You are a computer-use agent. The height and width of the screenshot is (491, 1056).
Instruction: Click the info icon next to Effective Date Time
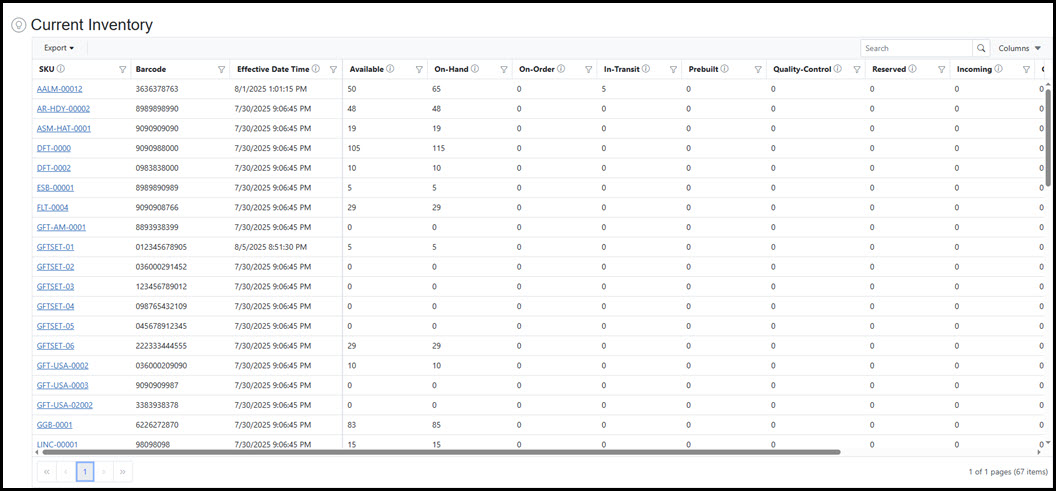tap(315, 69)
